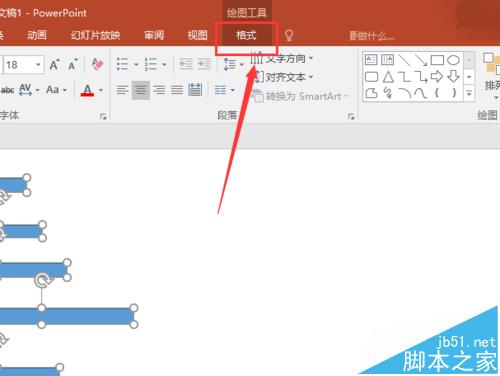Screen dimensions: 500x376
Task: Expand bullets style dropdown arrow
Action: pyautogui.click(x=136, y=64)
